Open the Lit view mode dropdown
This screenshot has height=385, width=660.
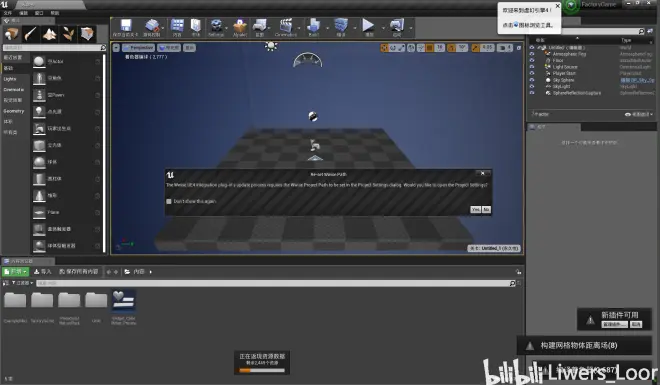click(x=169, y=48)
